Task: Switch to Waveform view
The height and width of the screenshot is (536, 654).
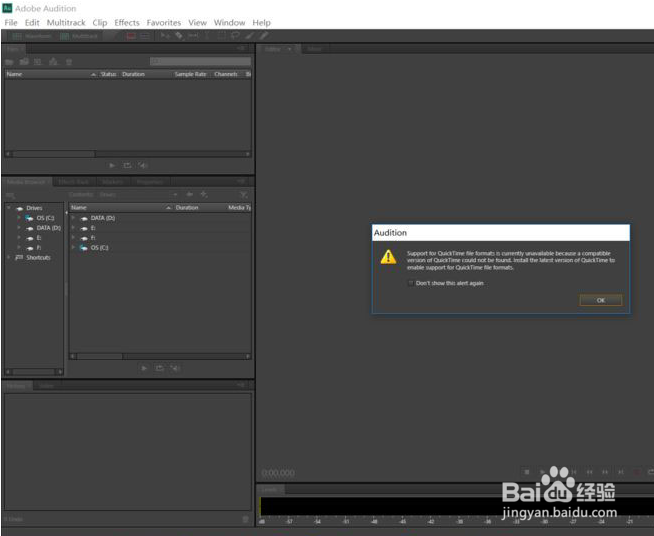Action: [31, 36]
